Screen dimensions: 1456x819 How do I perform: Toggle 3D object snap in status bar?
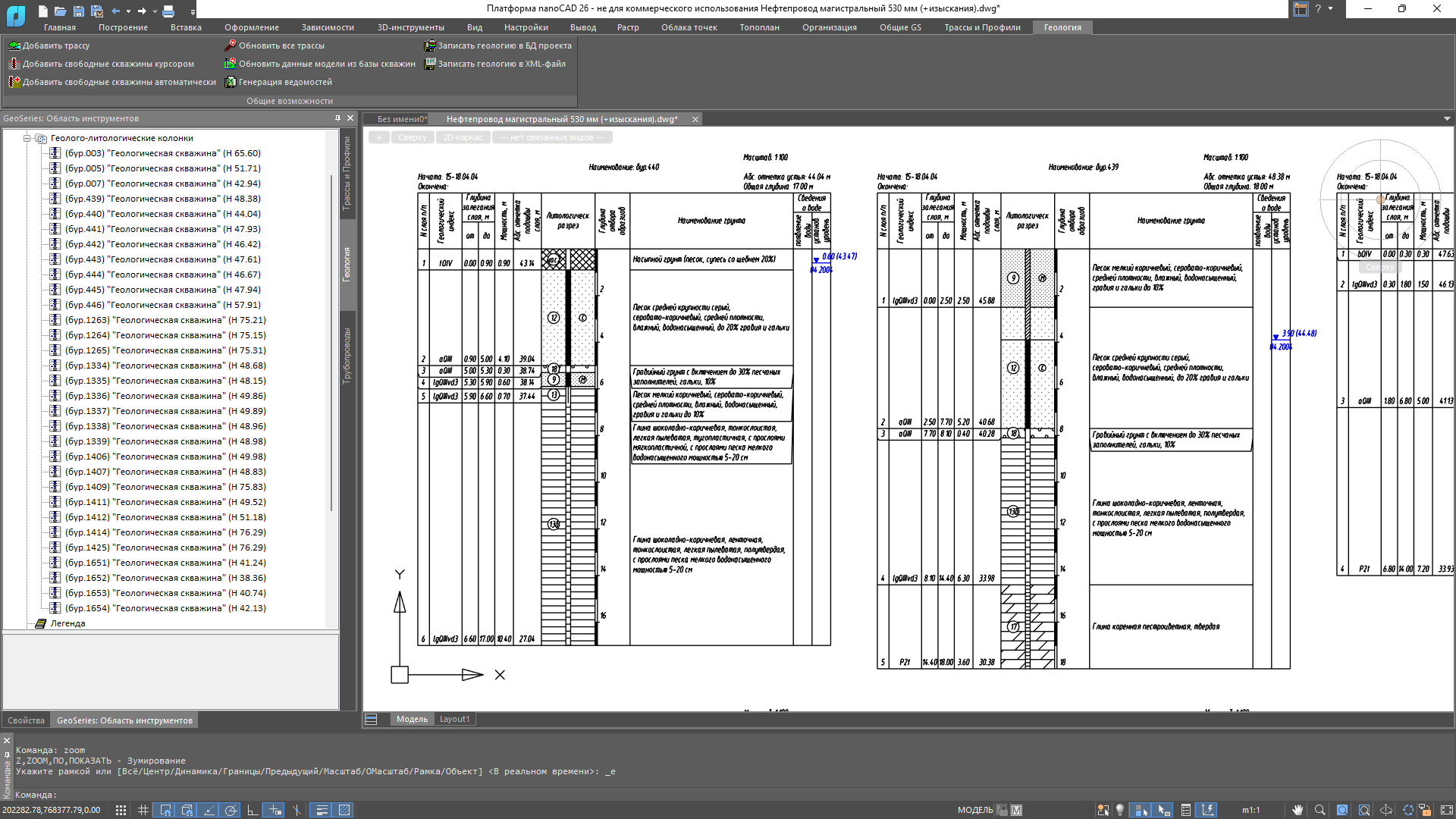187,810
